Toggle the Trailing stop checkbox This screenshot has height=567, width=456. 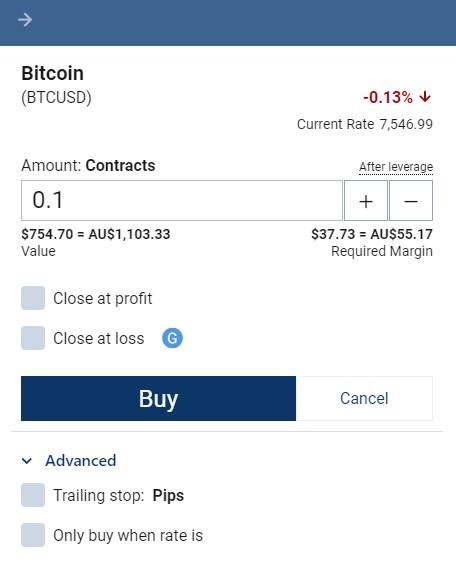[33, 495]
